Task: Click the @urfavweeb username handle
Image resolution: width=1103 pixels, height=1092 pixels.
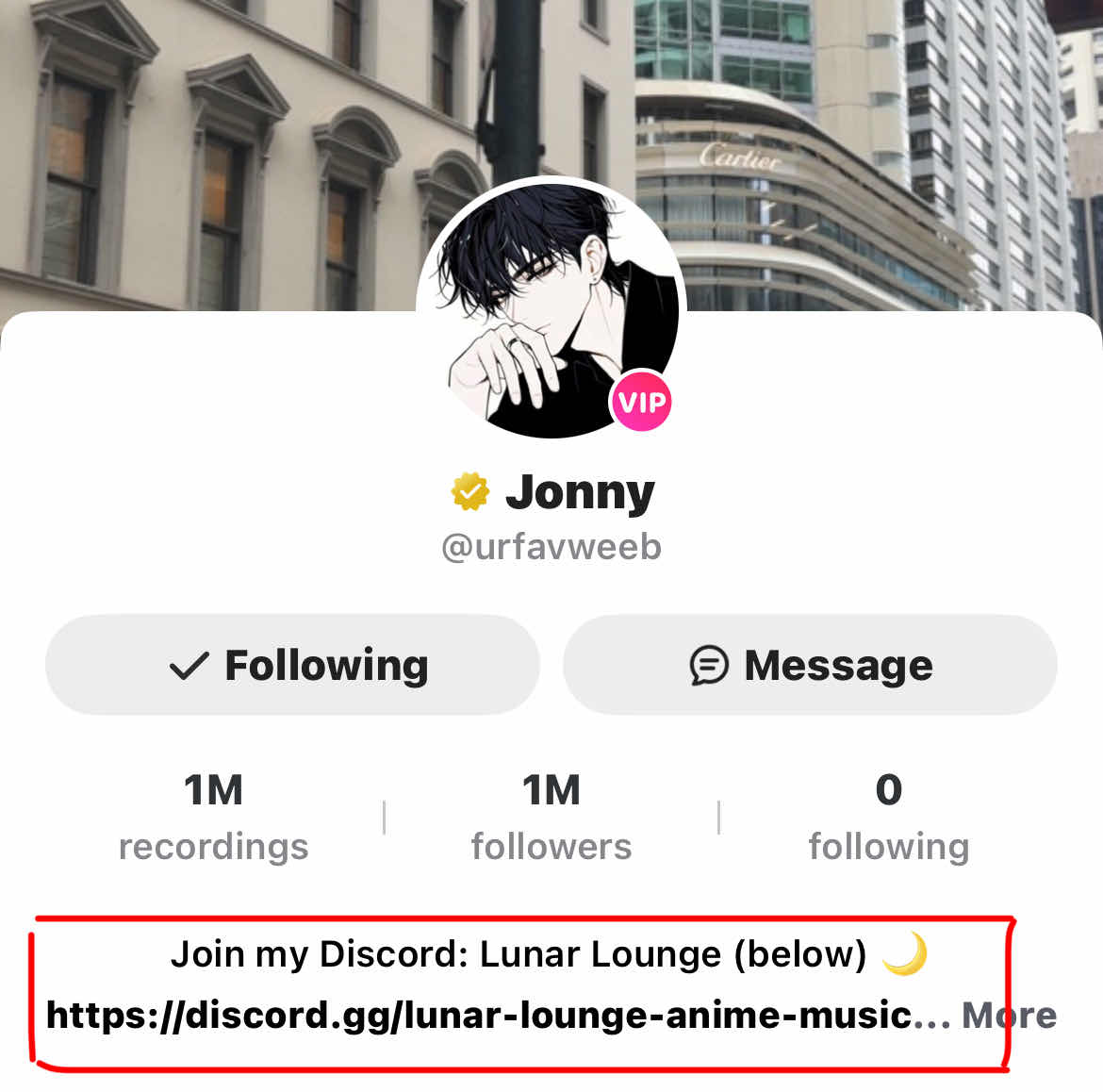Action: click(551, 548)
